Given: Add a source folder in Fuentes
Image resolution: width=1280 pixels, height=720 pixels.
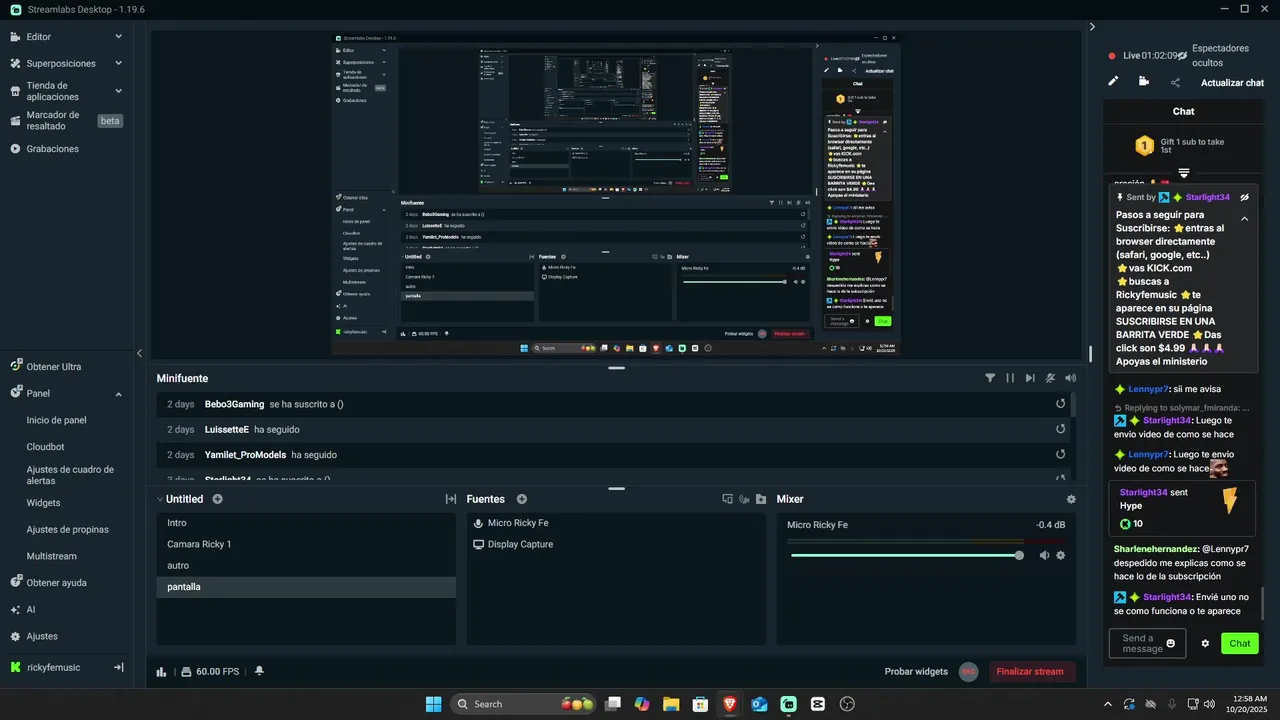Looking at the screenshot, I should (x=761, y=499).
